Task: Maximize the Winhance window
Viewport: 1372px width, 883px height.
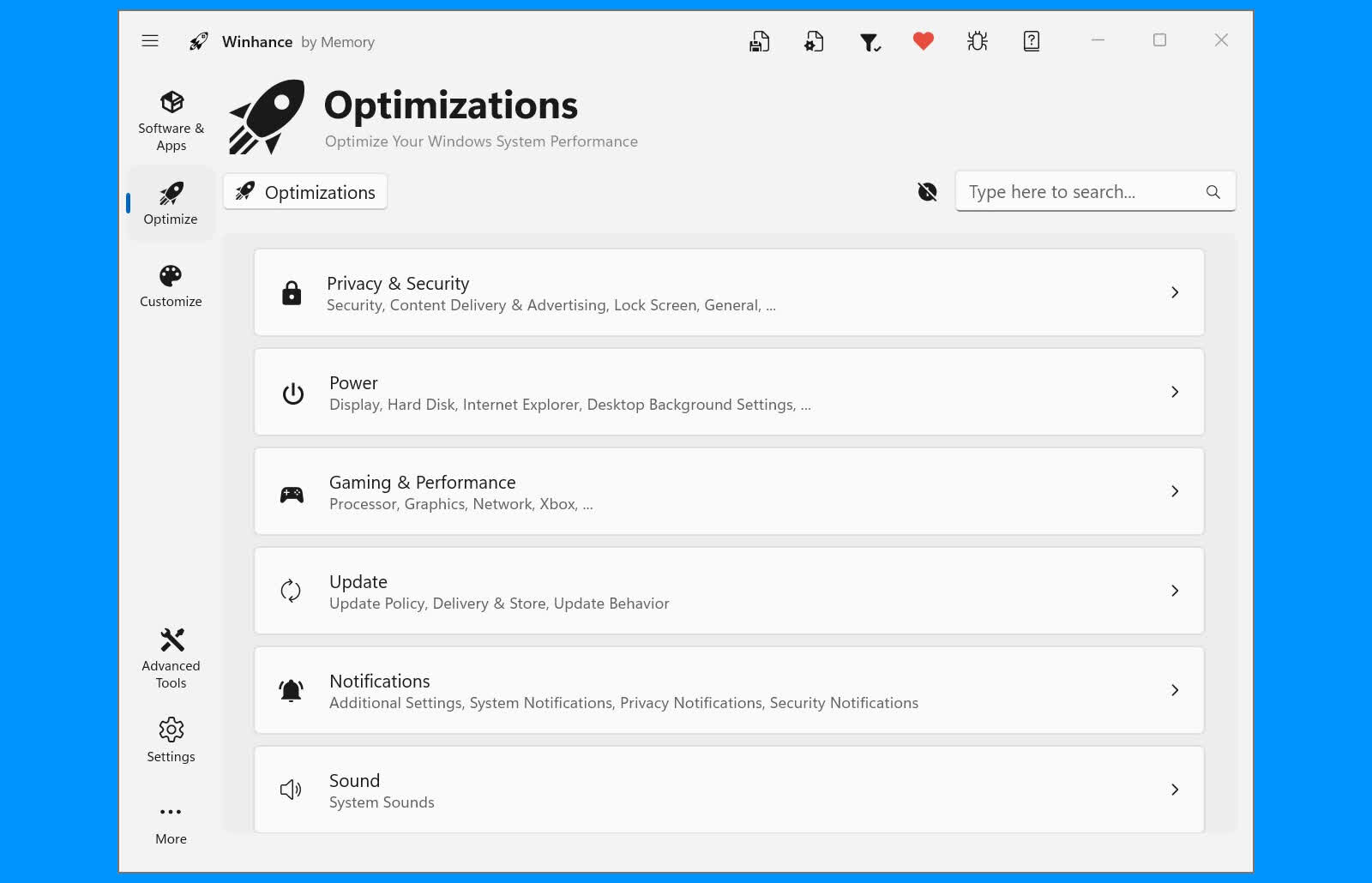Action: (1159, 40)
